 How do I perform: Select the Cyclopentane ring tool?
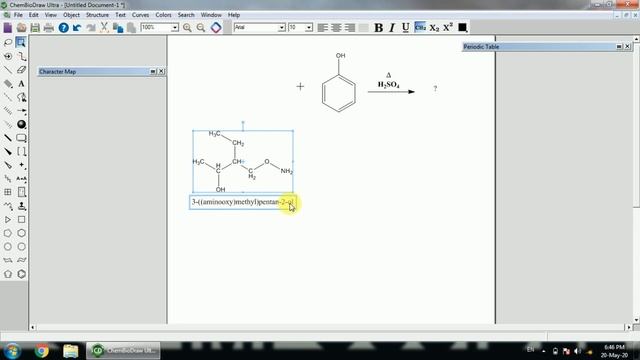[x=8, y=274]
